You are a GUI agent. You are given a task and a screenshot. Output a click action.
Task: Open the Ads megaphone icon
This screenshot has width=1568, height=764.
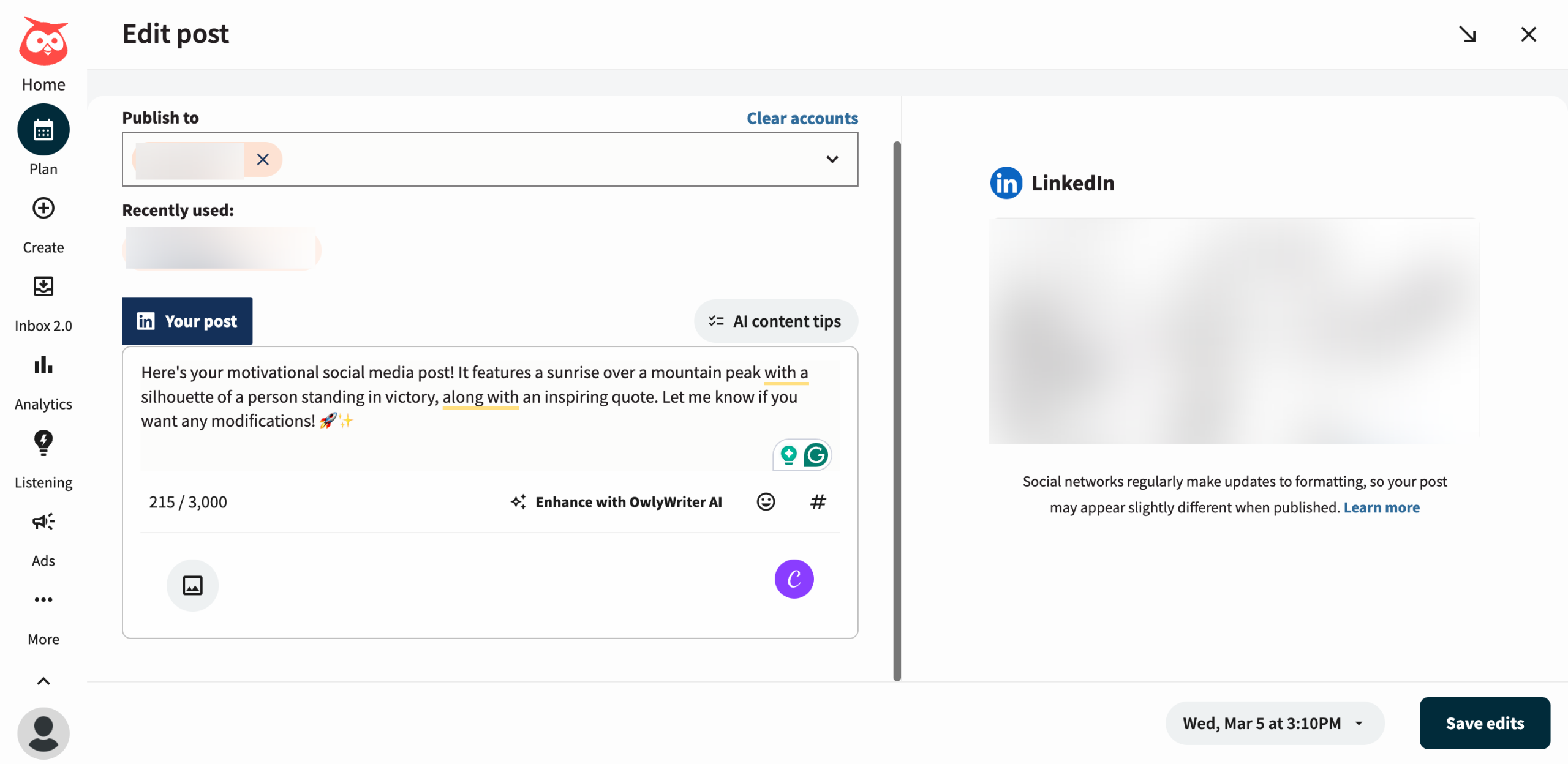tap(43, 522)
